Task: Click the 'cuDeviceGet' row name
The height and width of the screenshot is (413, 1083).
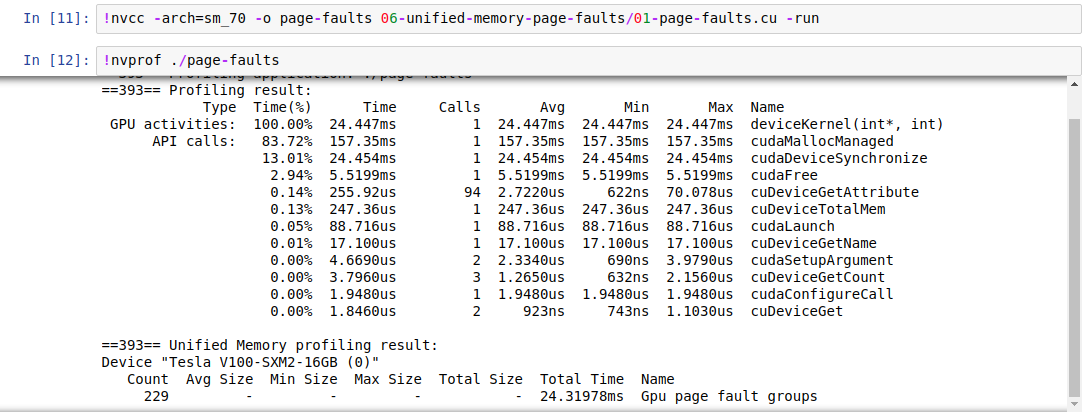Action: point(796,311)
